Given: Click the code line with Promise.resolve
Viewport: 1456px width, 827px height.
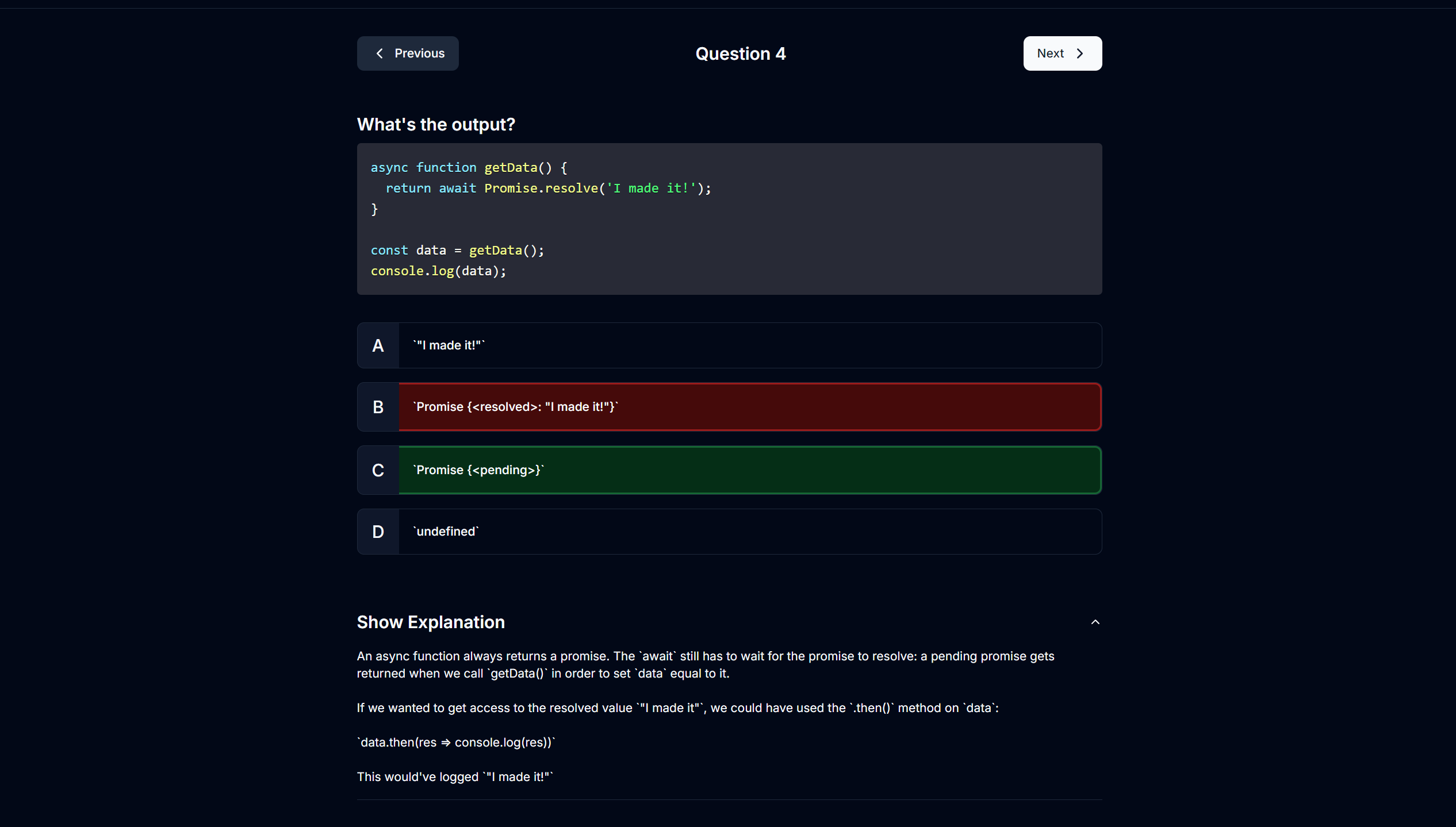Looking at the screenshot, I should coord(549,188).
